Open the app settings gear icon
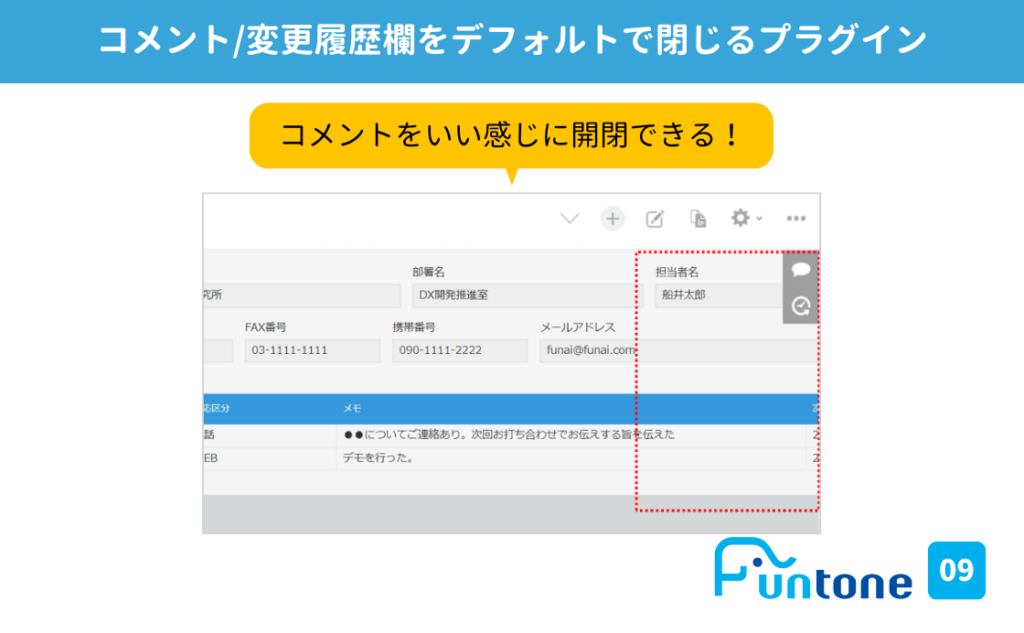Image resolution: width=1024 pixels, height=633 pixels. 740,218
